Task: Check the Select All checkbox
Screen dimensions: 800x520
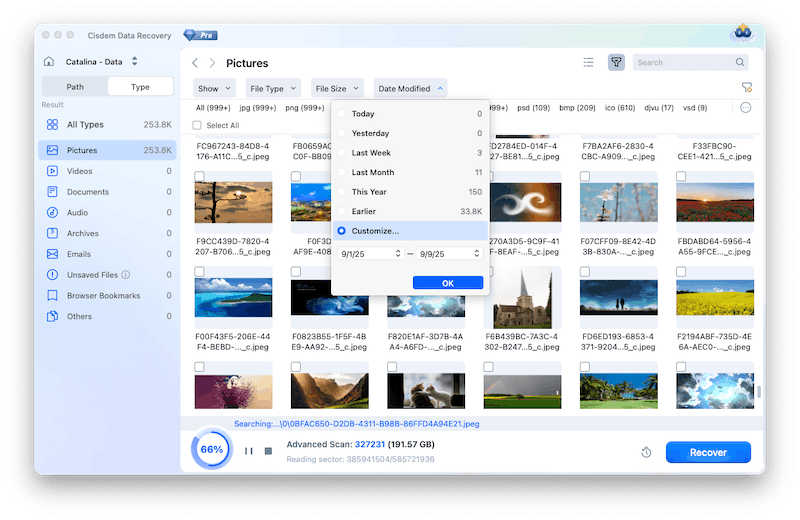Action: point(197,125)
